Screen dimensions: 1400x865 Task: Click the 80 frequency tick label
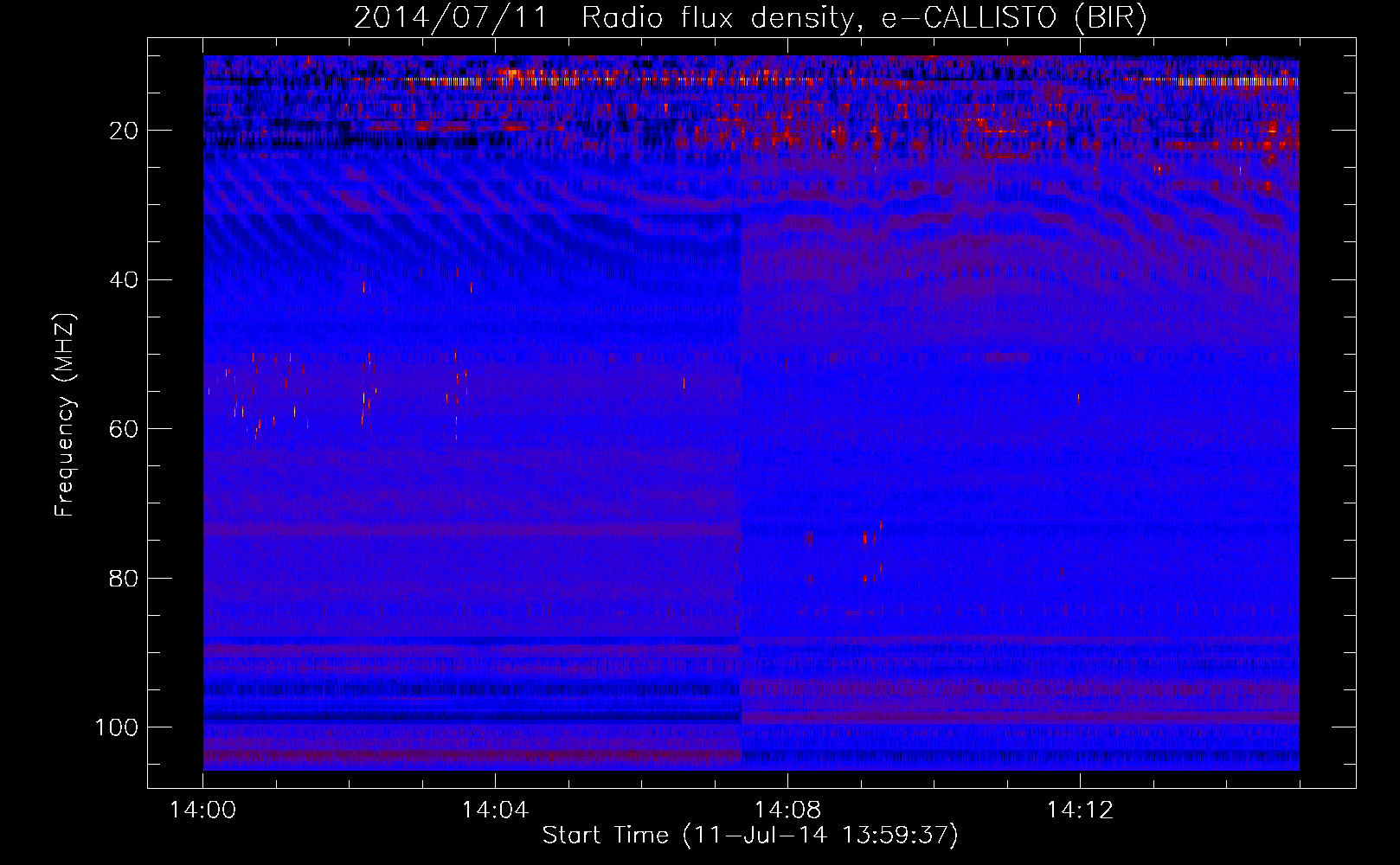coord(125,578)
